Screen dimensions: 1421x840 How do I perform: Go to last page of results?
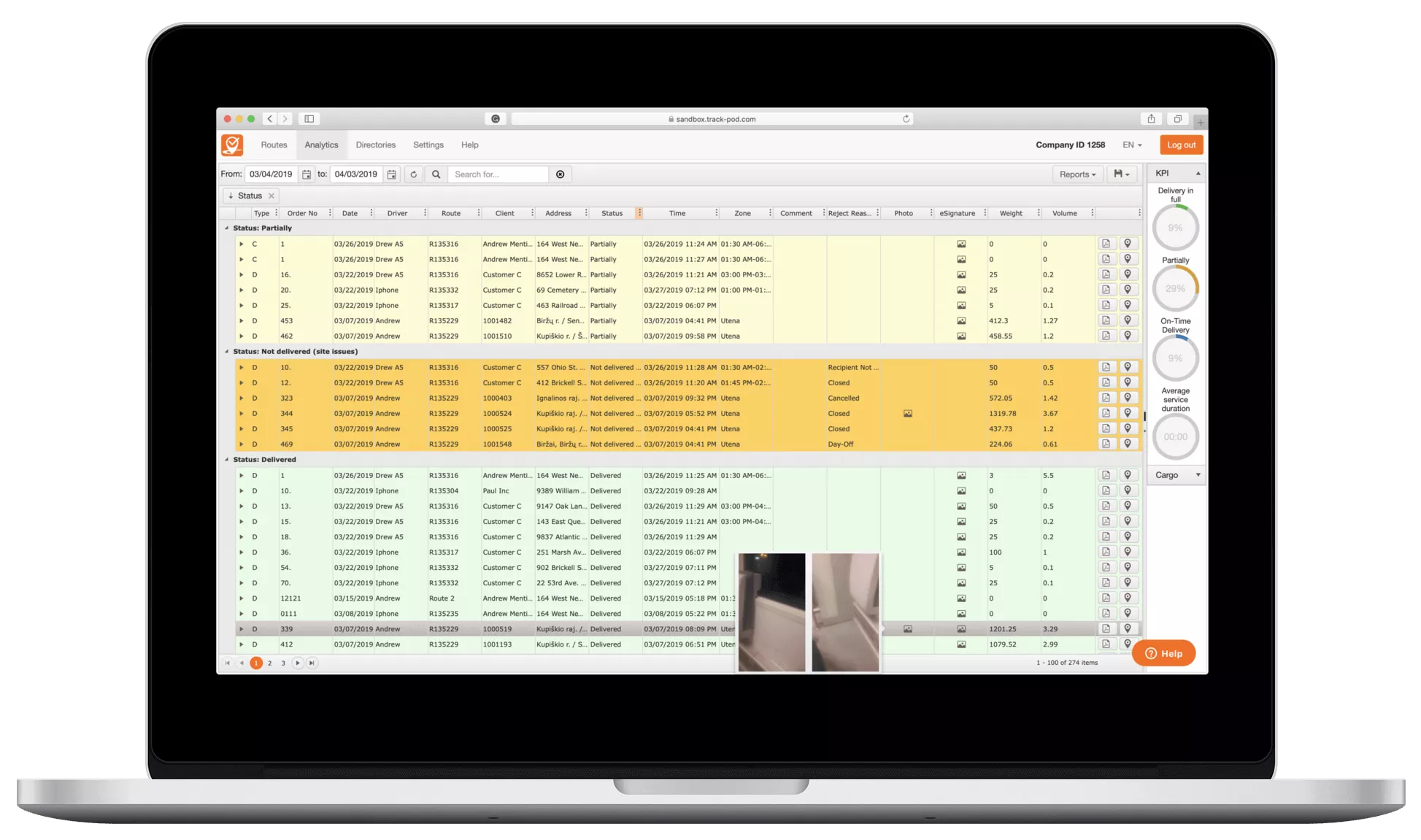pos(312,663)
